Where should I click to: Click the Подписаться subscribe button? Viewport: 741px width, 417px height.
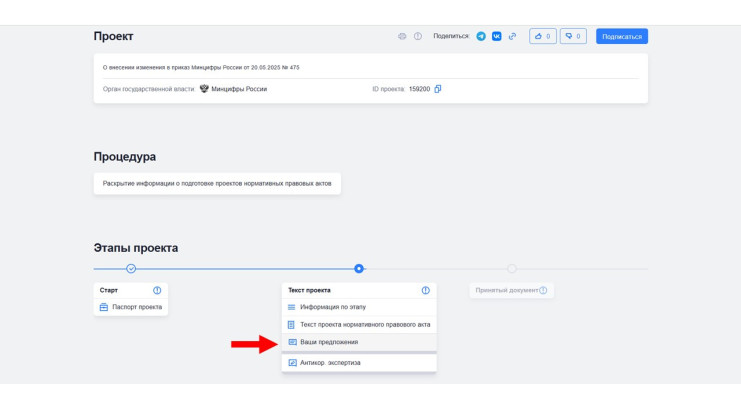621,36
